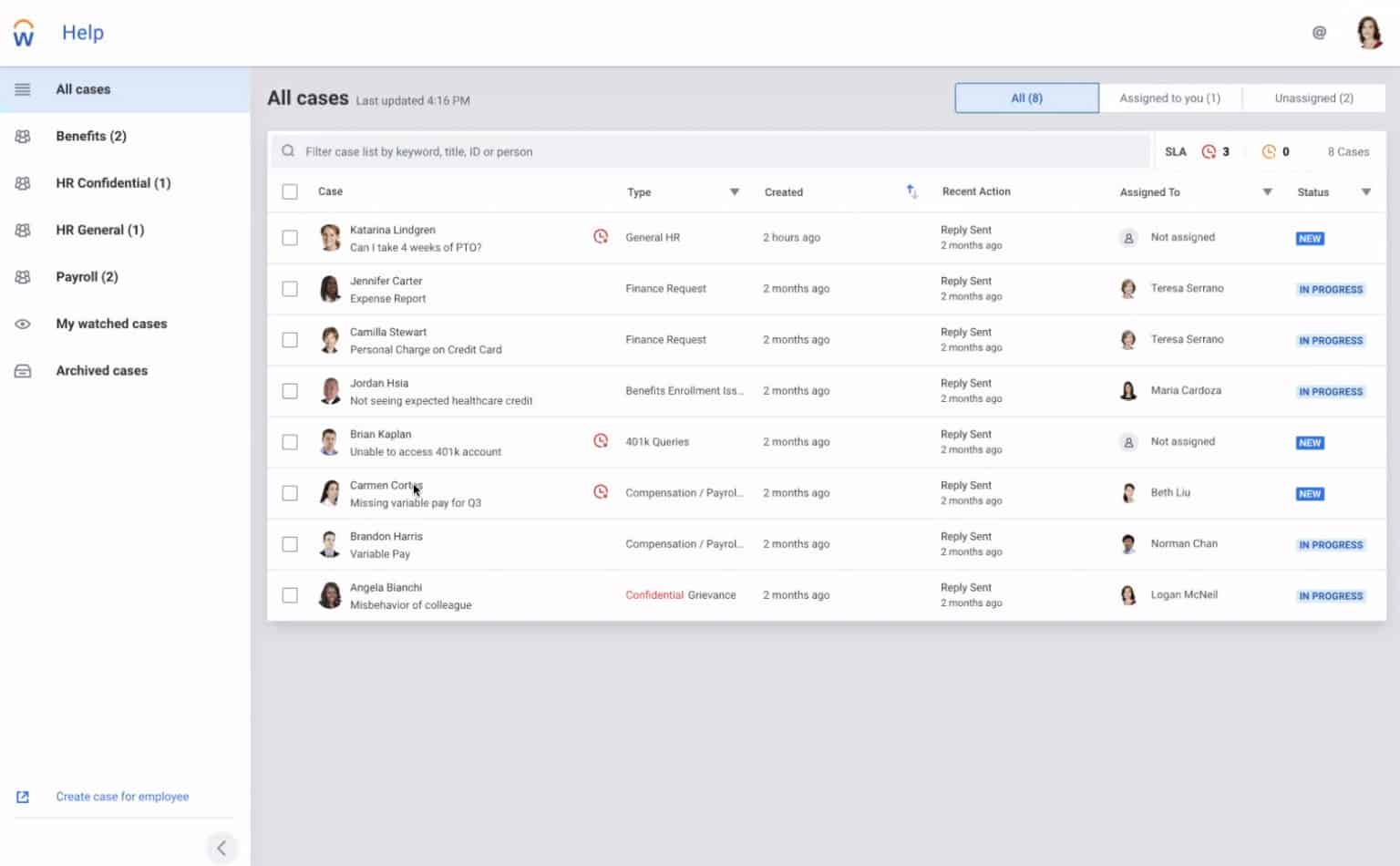Click the mentions @ icon in the header
This screenshot has height=866, width=1400.
pyautogui.click(x=1318, y=32)
